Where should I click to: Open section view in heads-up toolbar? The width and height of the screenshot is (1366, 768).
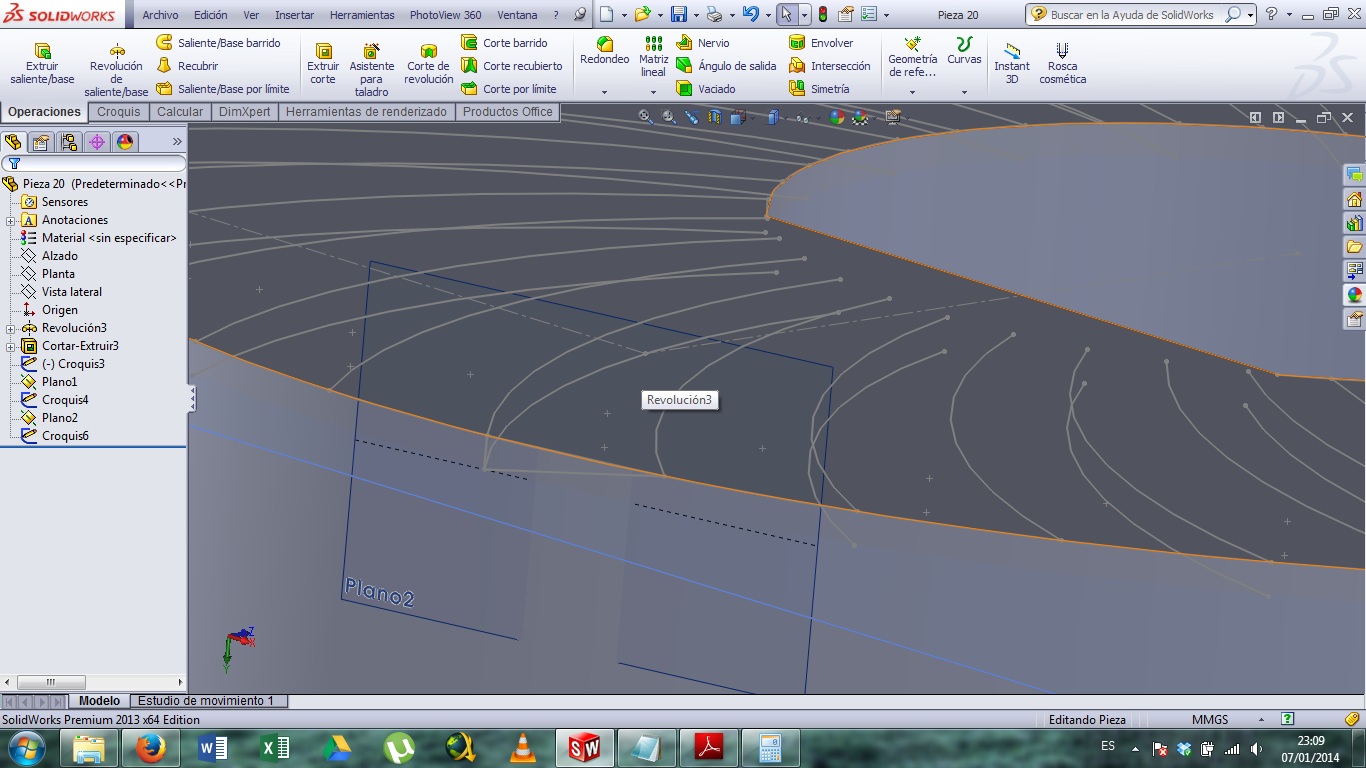714,117
